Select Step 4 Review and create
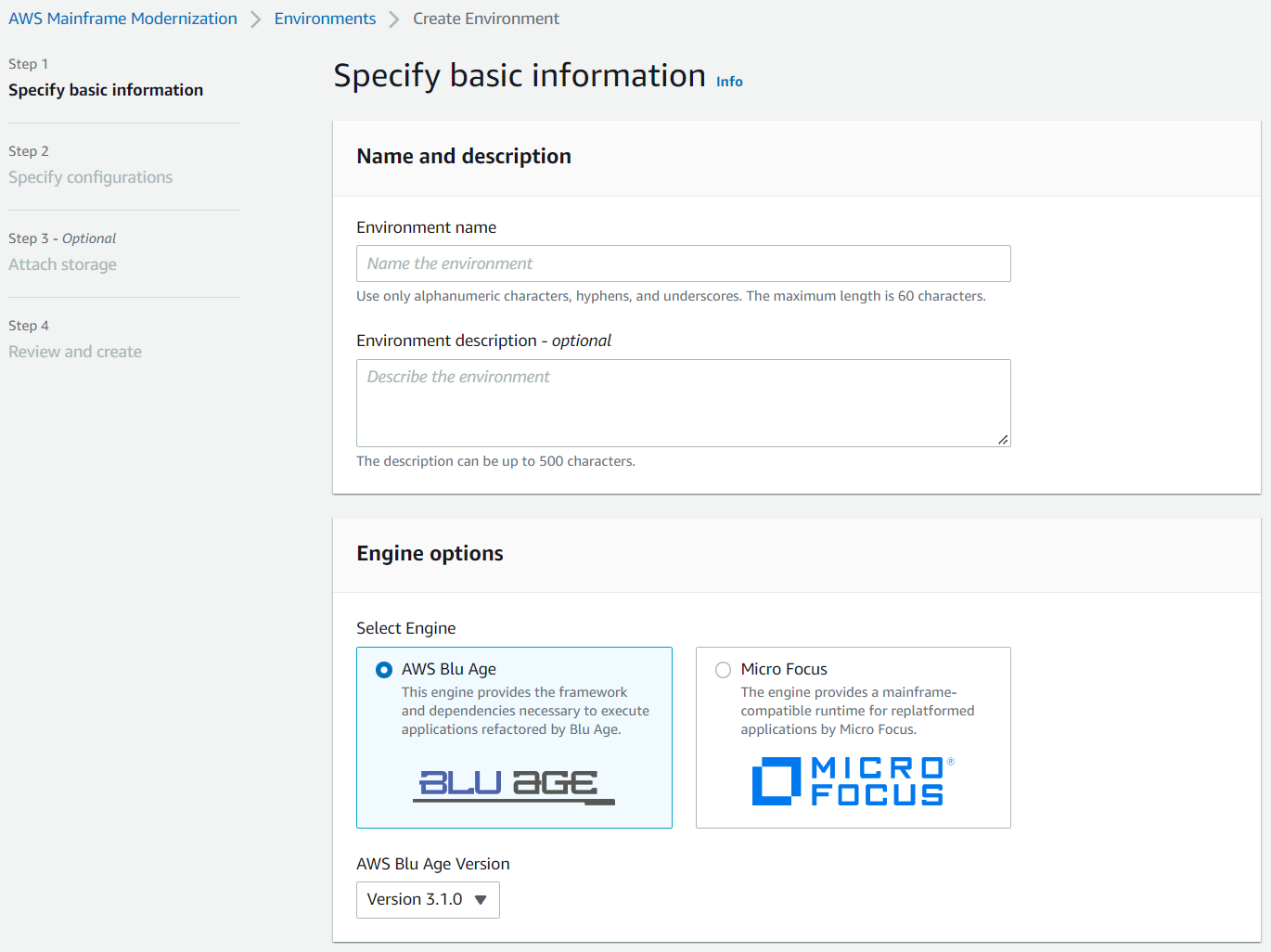The image size is (1271, 952). point(75,352)
